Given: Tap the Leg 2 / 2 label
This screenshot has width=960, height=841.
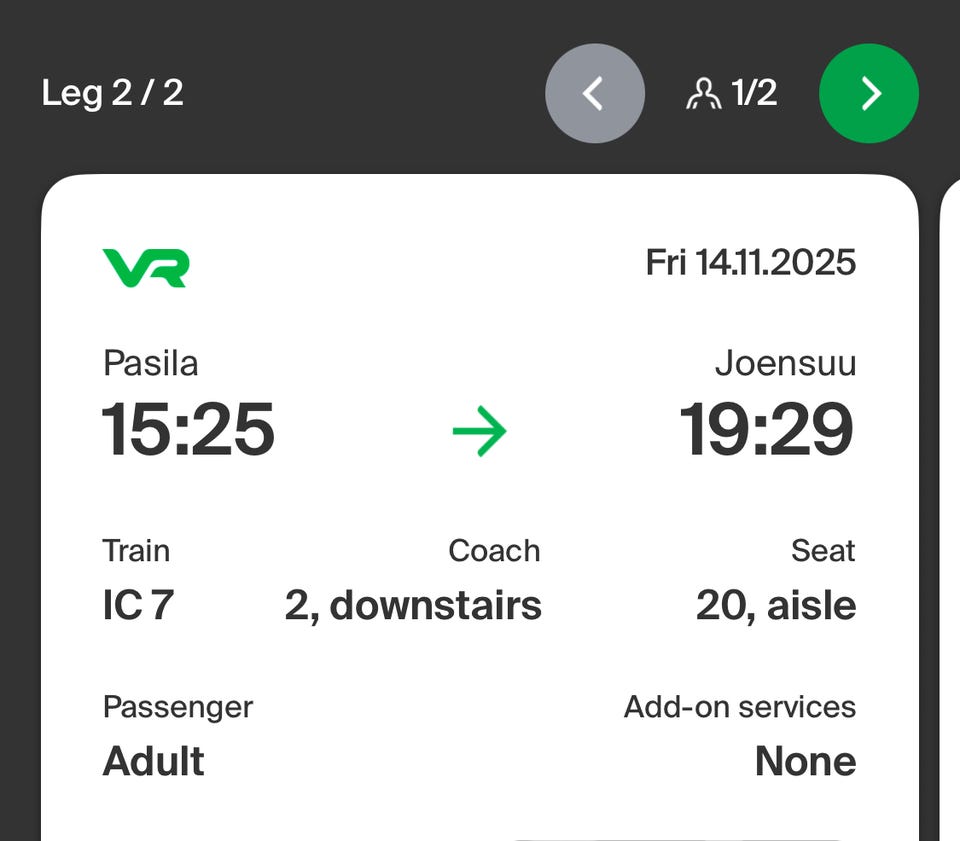Looking at the screenshot, I should pyautogui.click(x=112, y=94).
